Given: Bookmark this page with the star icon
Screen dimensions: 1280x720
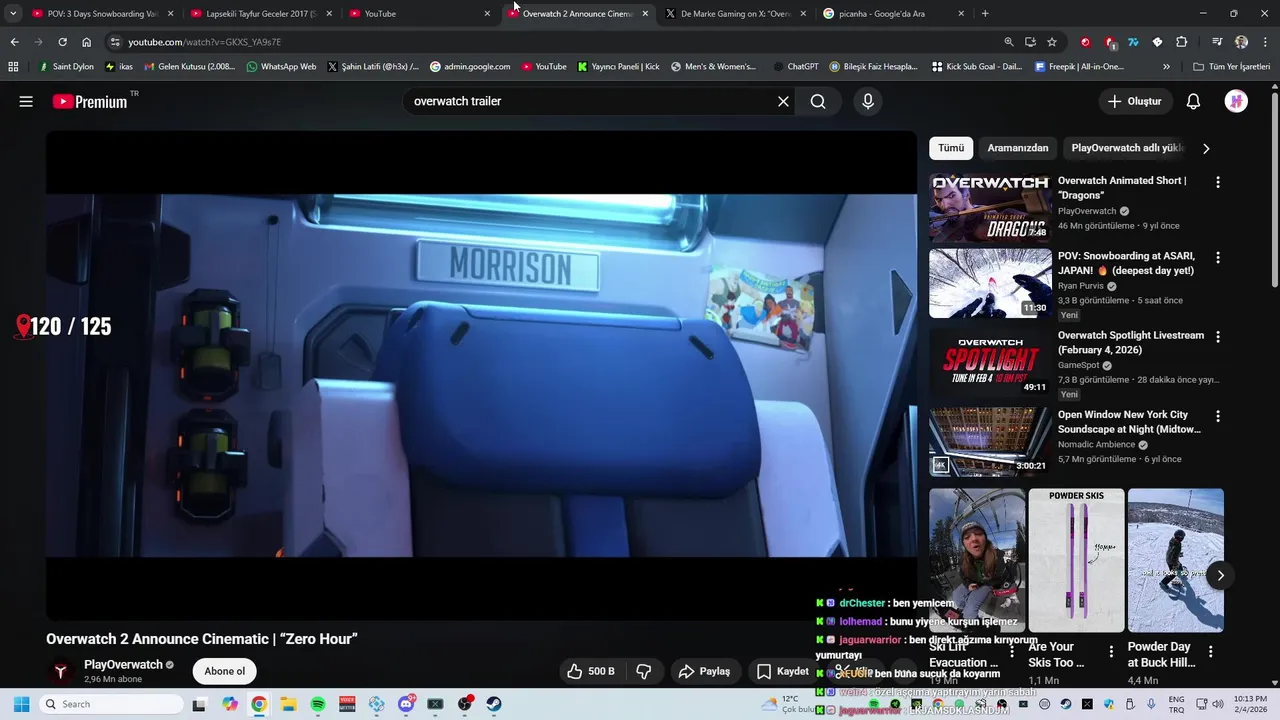Looking at the screenshot, I should [x=1052, y=42].
